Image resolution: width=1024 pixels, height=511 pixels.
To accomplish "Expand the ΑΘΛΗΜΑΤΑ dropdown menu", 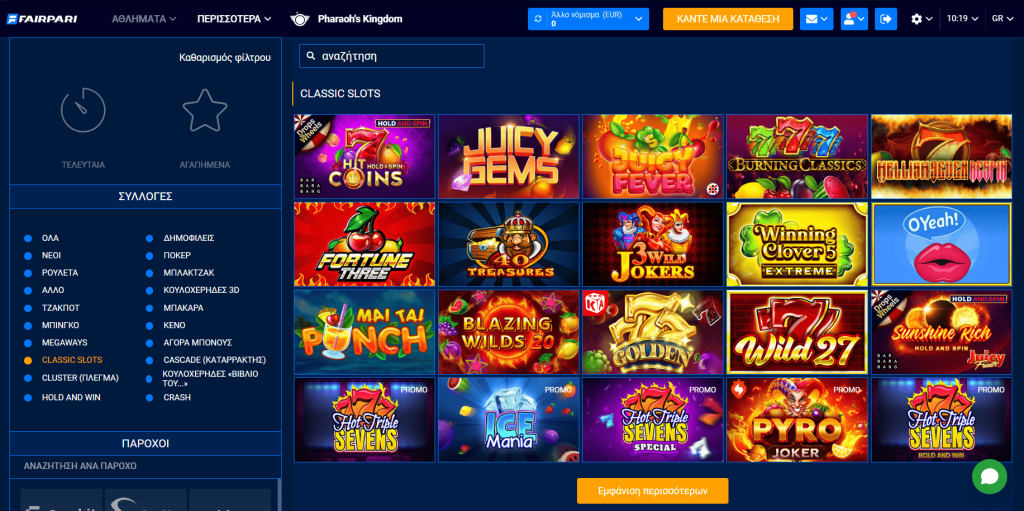I will click(x=144, y=19).
